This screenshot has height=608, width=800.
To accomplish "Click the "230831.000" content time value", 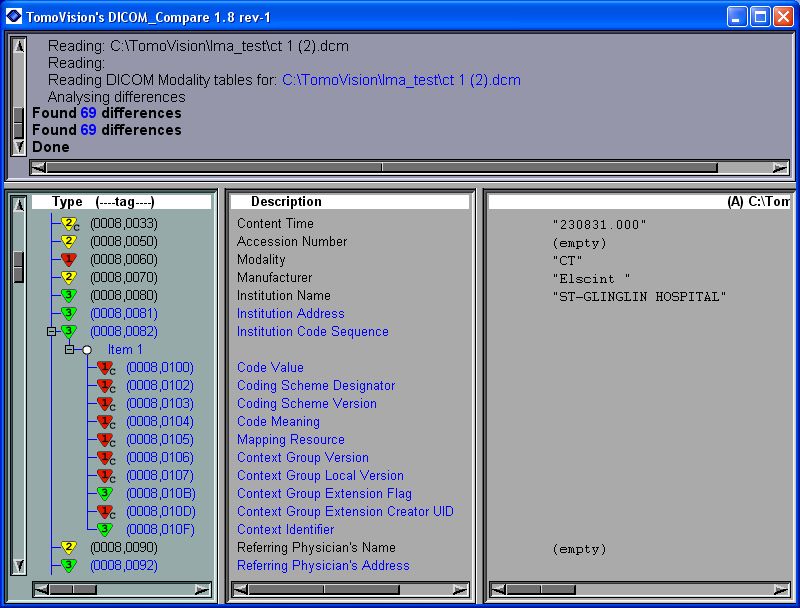I will pyautogui.click(x=599, y=225).
